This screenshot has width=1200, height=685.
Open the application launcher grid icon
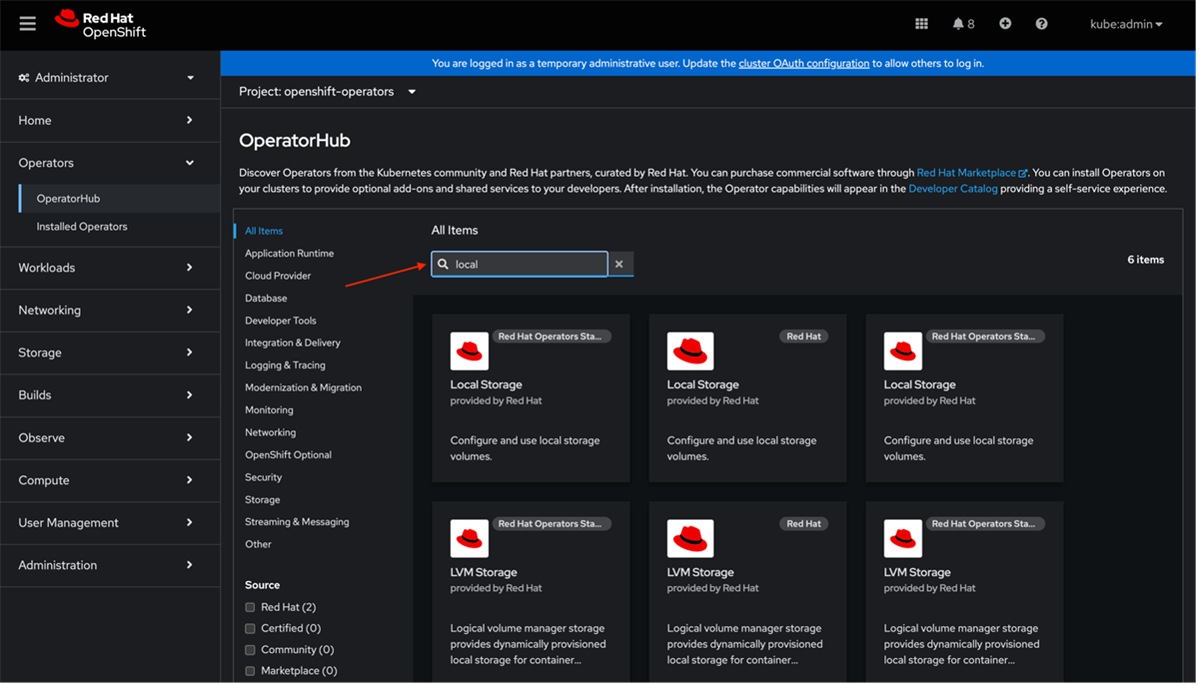(921, 23)
